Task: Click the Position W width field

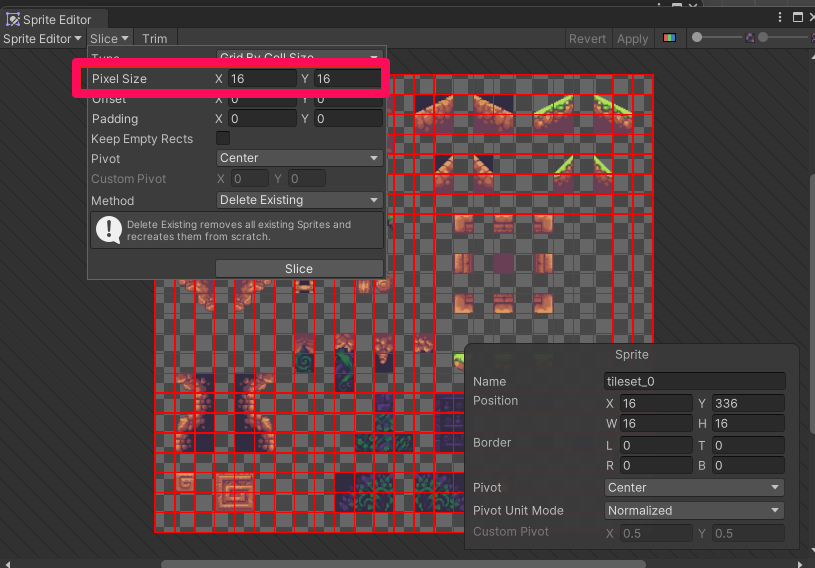Action: coord(656,424)
